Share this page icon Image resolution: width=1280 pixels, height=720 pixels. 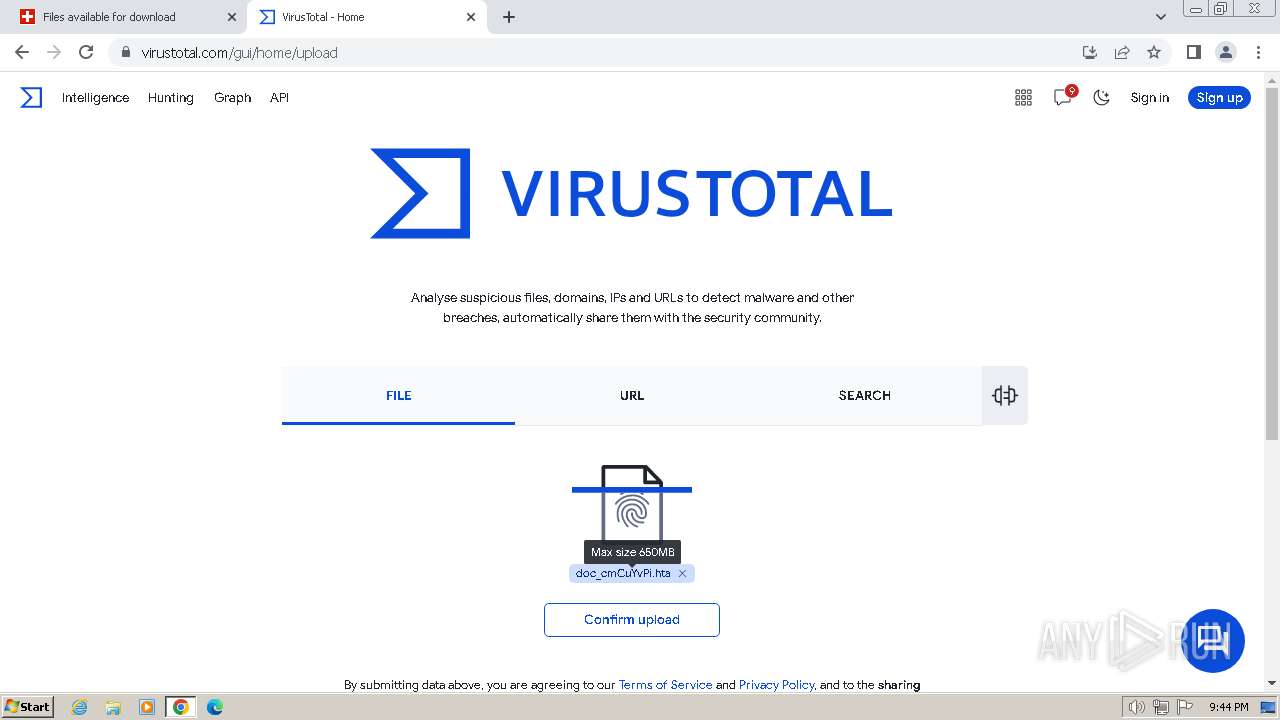point(1122,52)
